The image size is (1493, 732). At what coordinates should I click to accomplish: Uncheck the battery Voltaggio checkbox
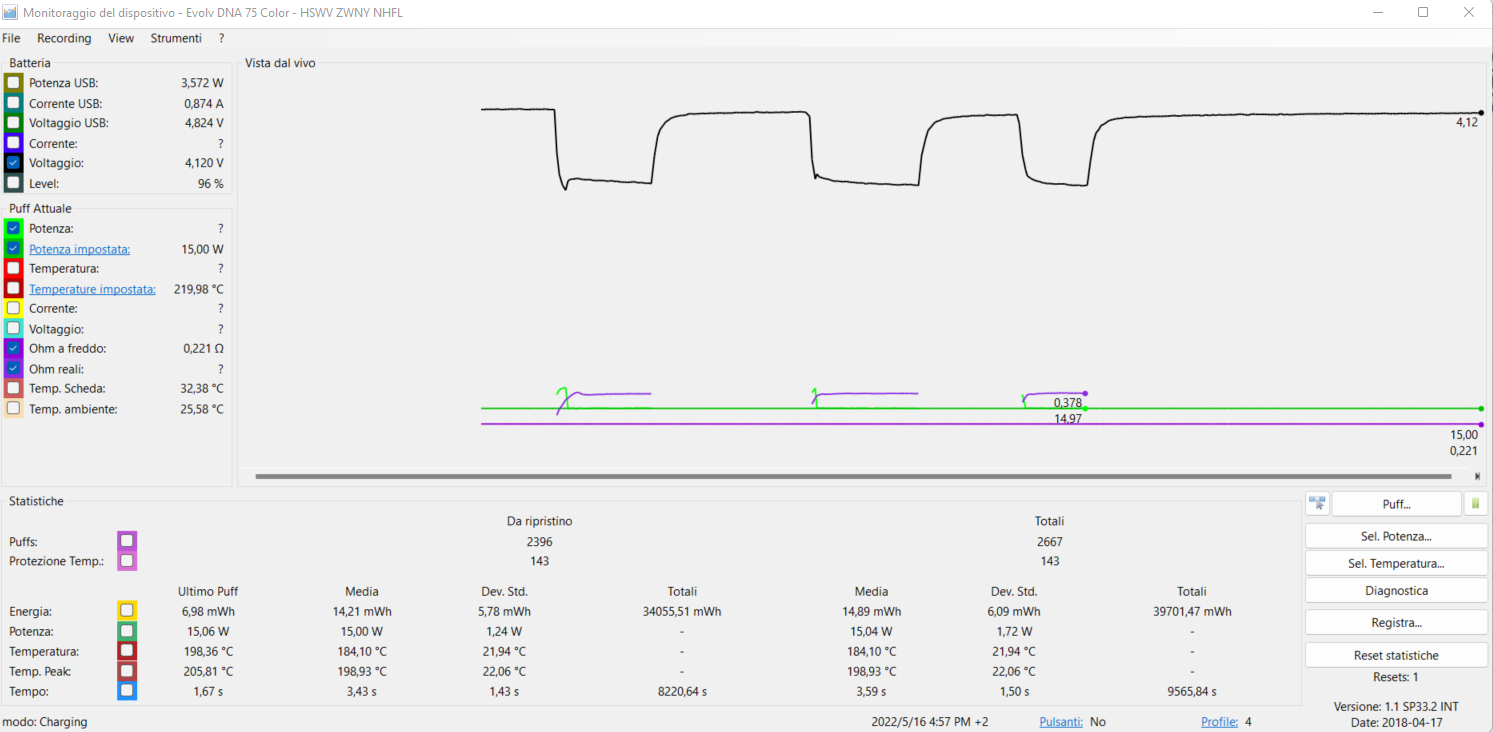click(13, 163)
